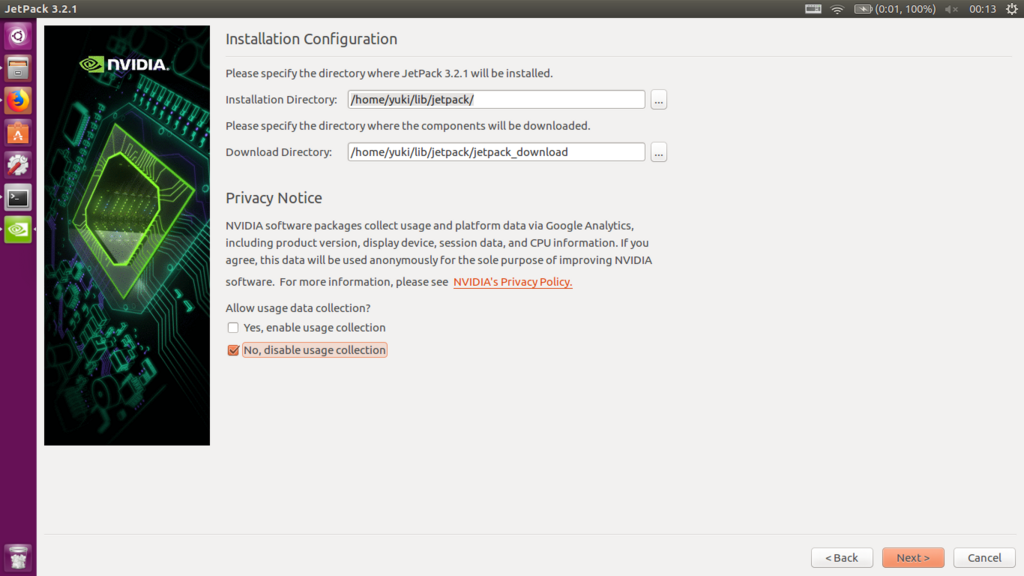Click NVIDIA banner image

coord(127,236)
